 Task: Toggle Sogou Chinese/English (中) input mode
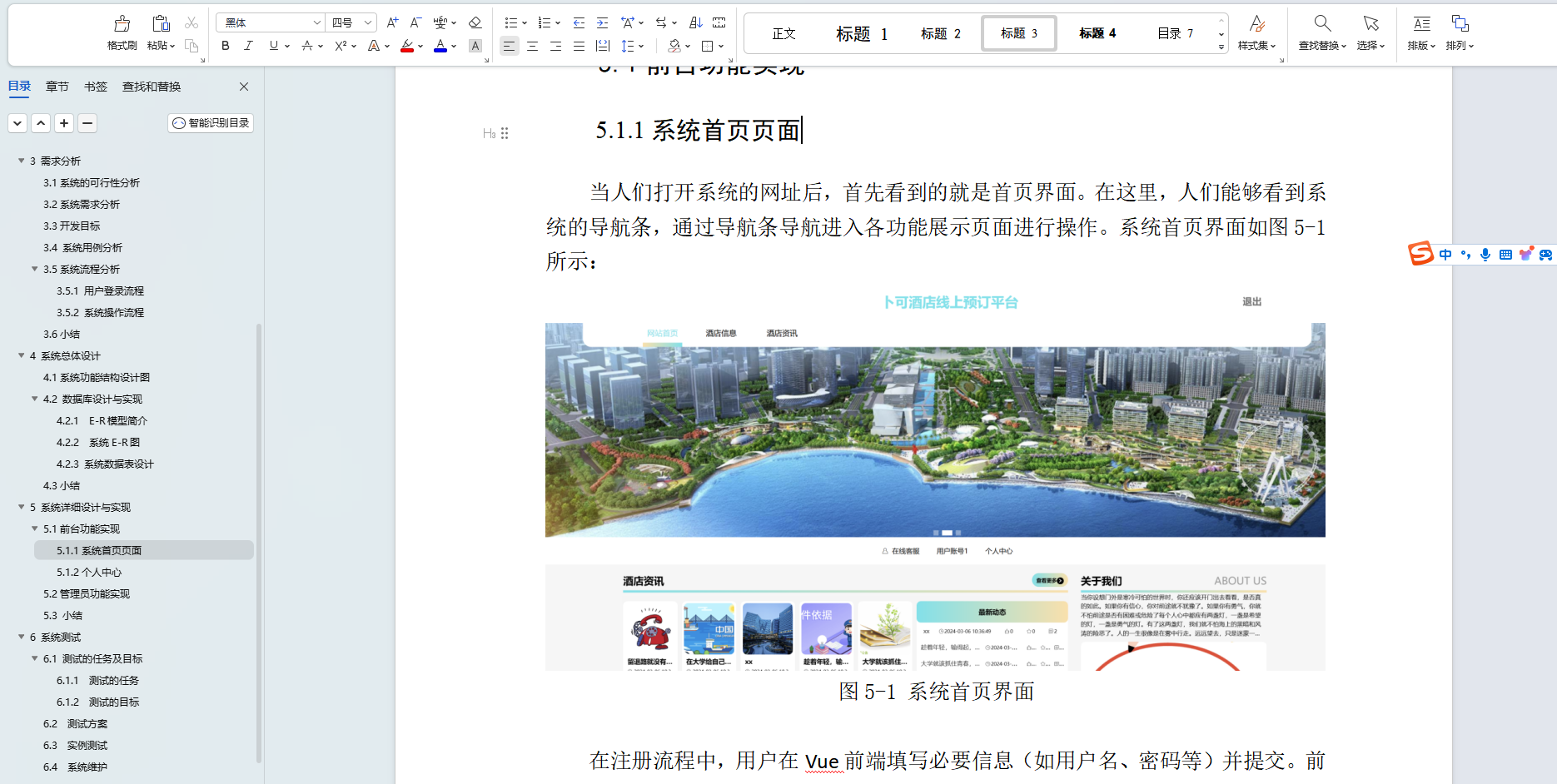tap(1445, 255)
